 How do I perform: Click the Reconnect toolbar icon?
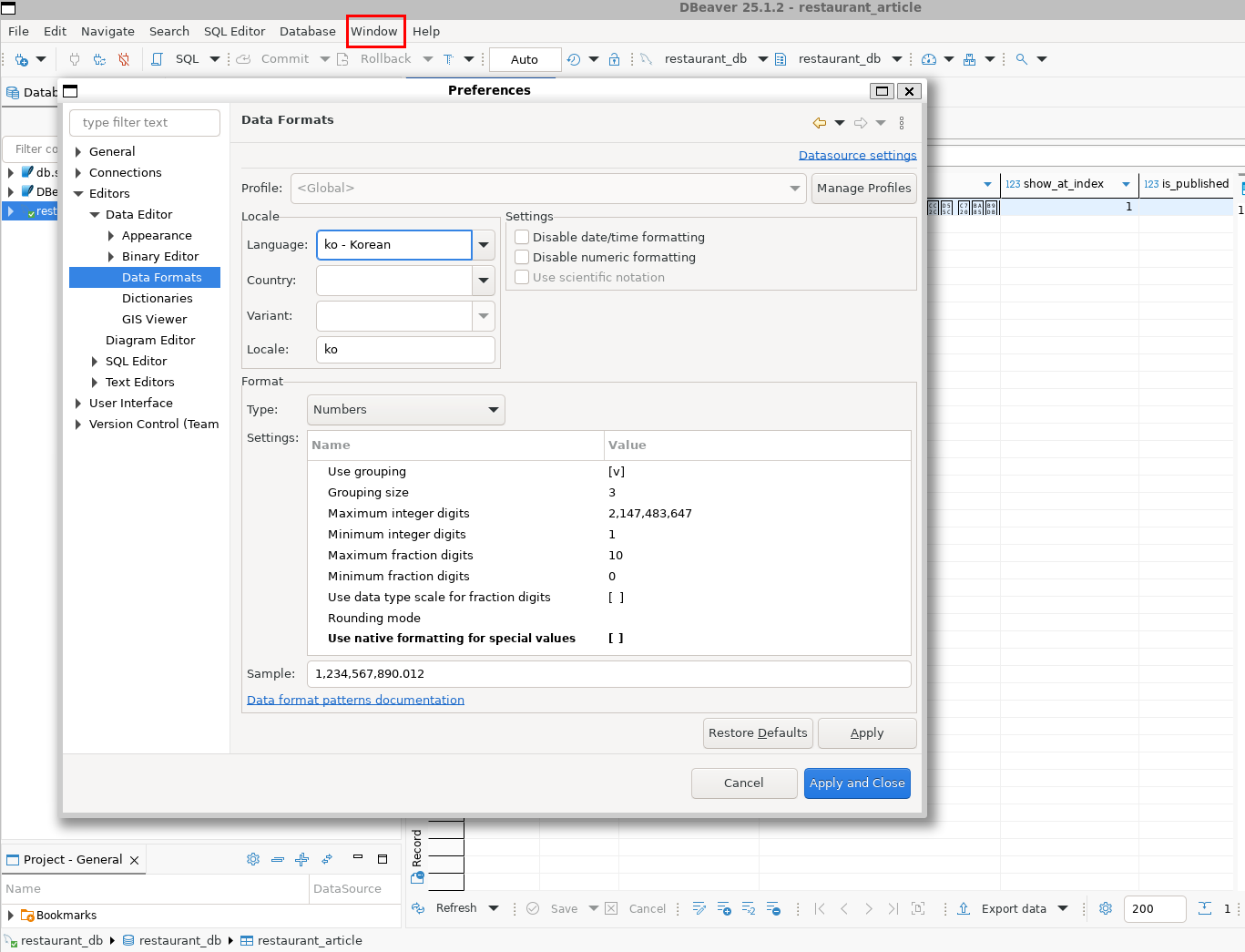coord(99,59)
